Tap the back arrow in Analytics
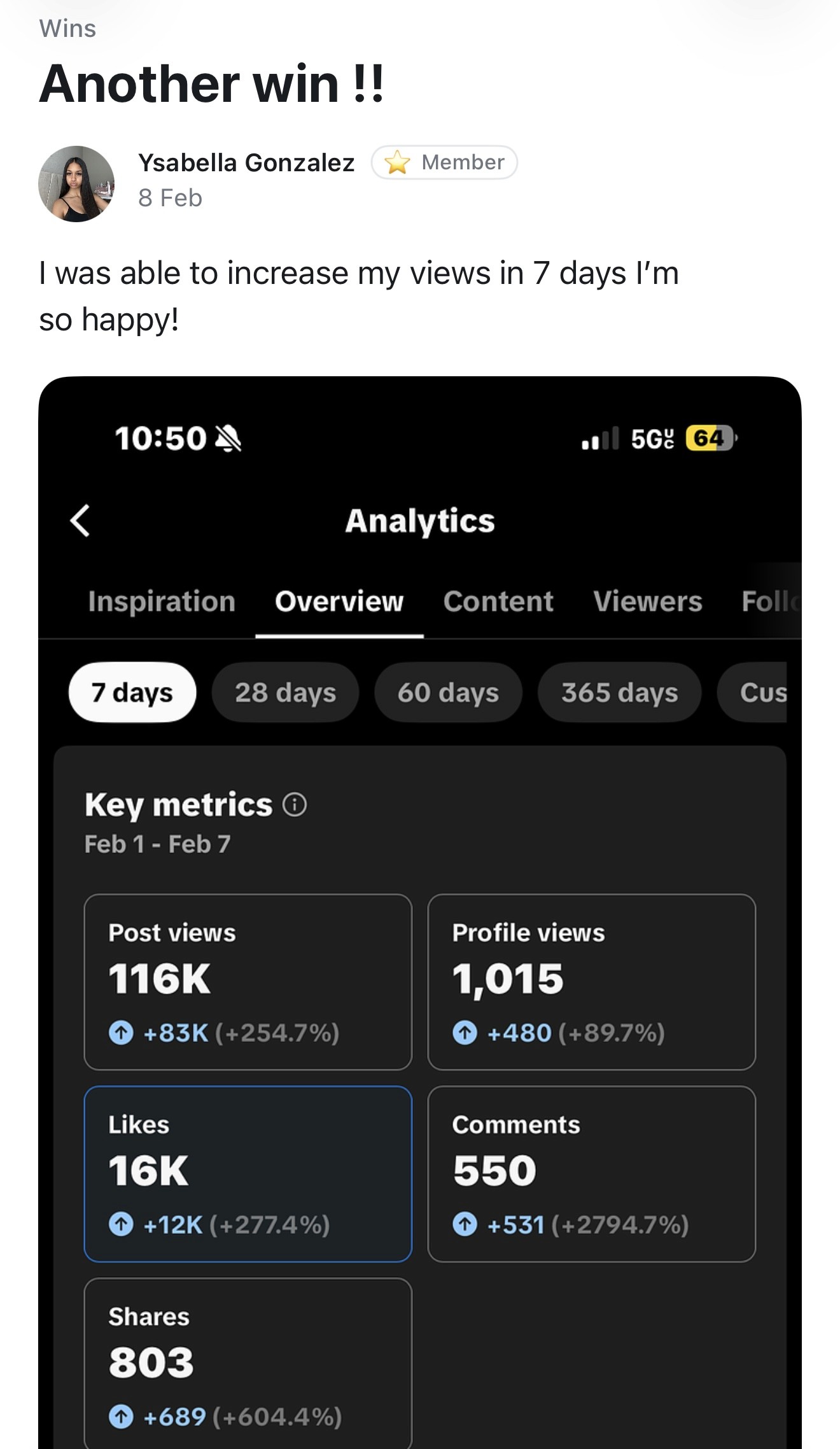 (x=80, y=521)
